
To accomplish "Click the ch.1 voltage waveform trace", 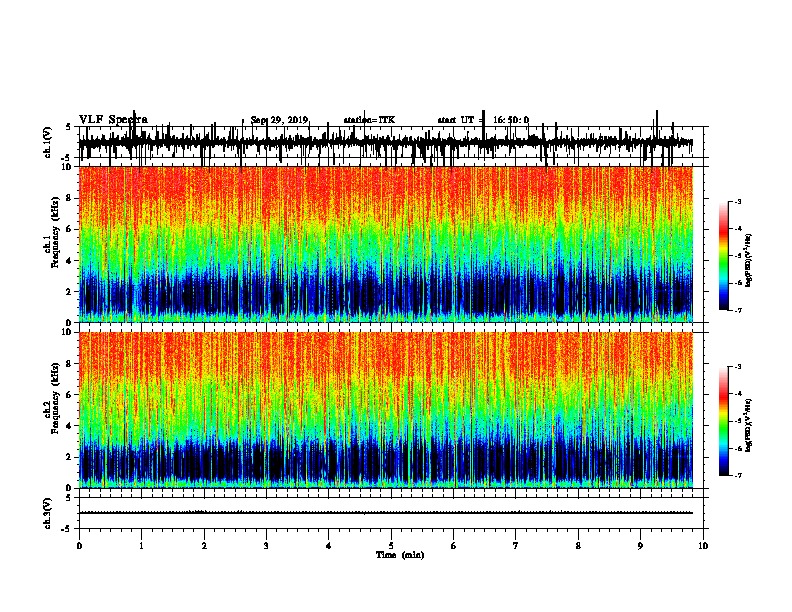I will coord(385,143).
